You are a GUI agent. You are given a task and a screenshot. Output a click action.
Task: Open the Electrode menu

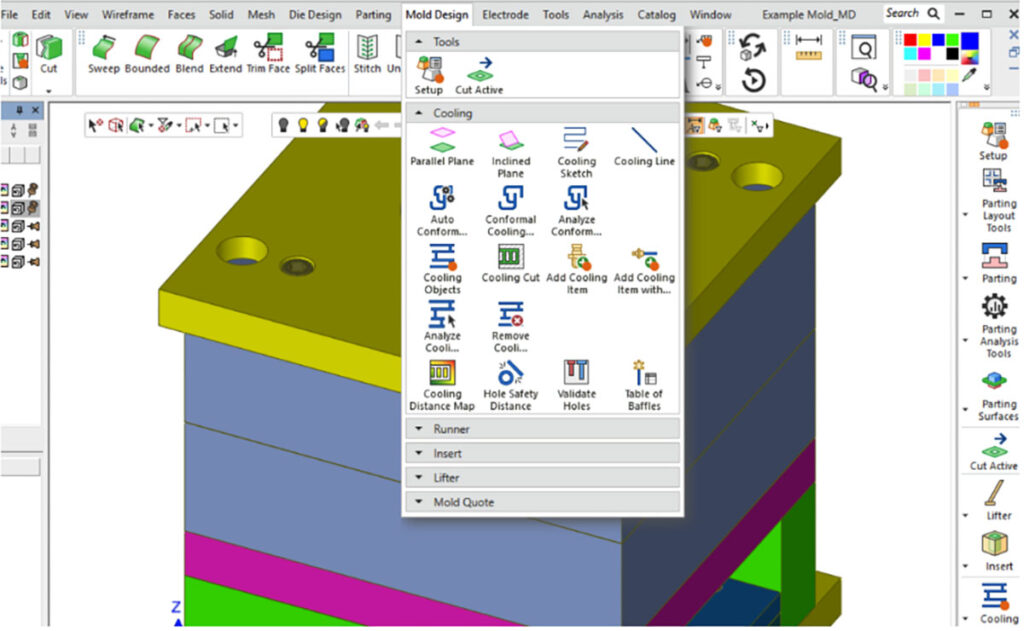[506, 15]
